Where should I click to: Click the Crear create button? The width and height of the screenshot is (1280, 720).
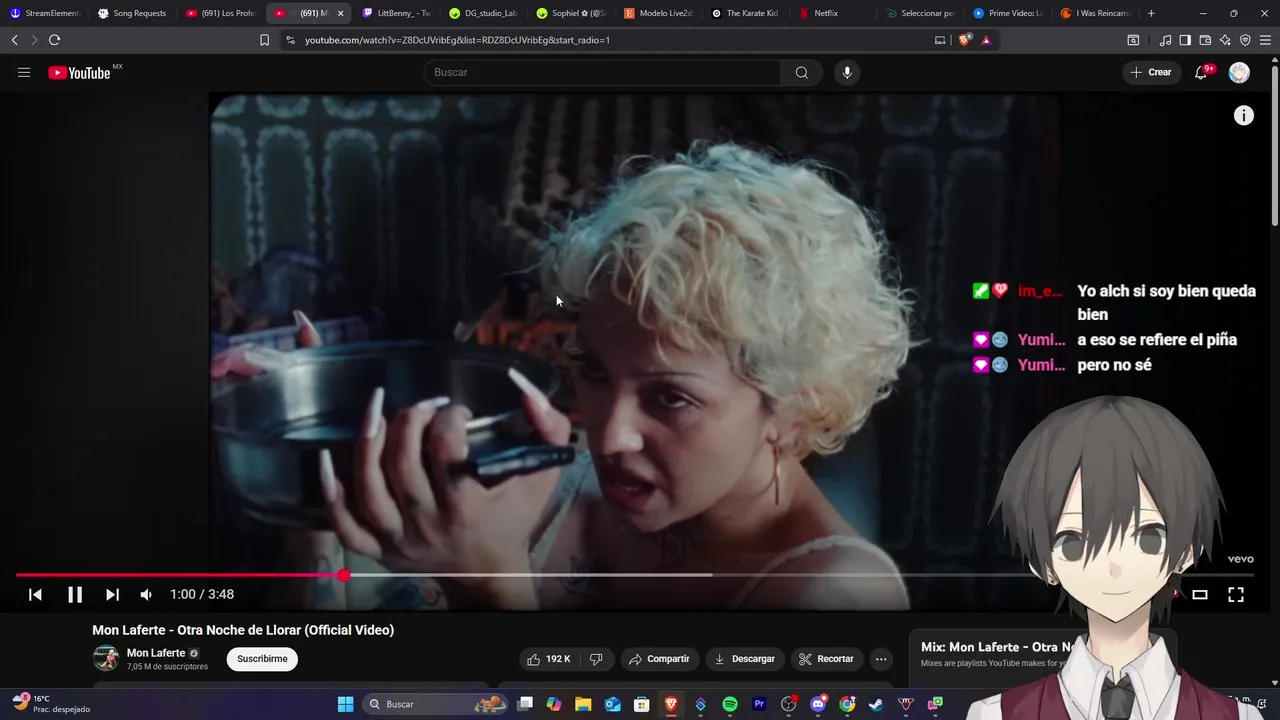1151,72
